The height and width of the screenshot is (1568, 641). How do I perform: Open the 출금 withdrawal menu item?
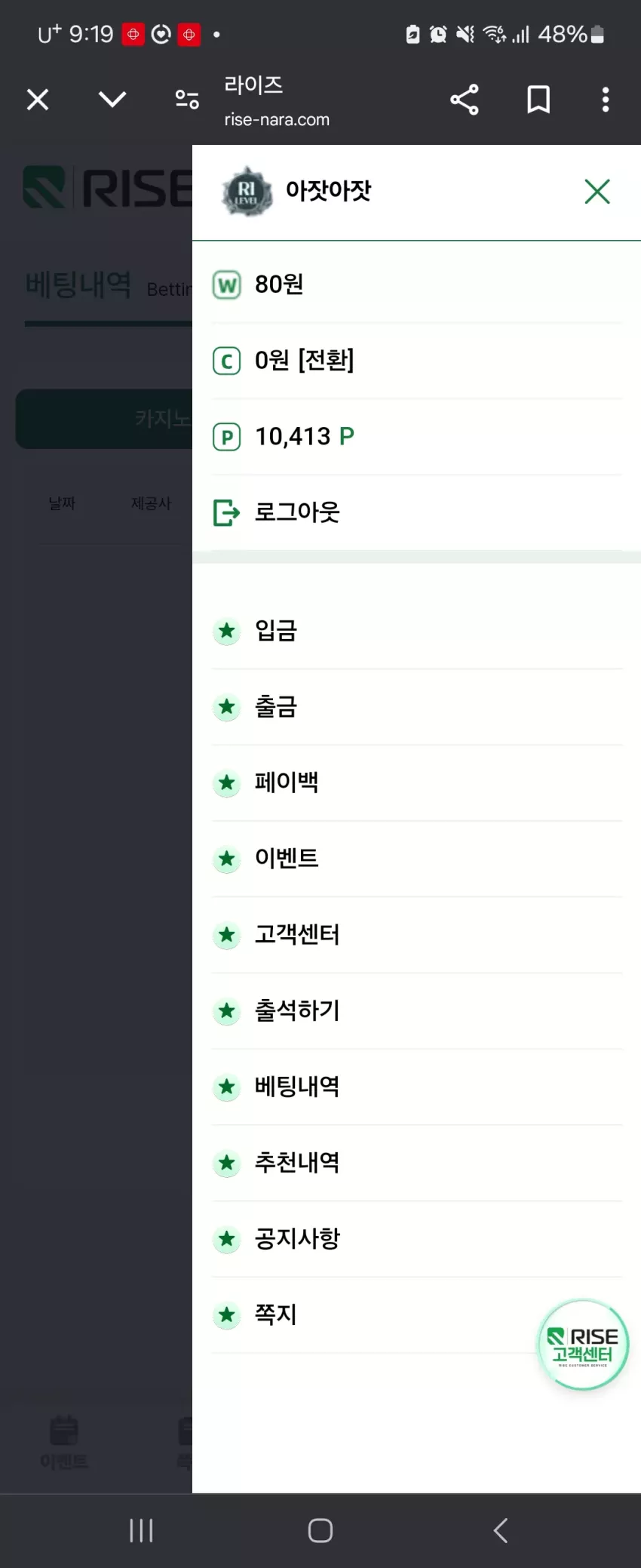[416, 707]
